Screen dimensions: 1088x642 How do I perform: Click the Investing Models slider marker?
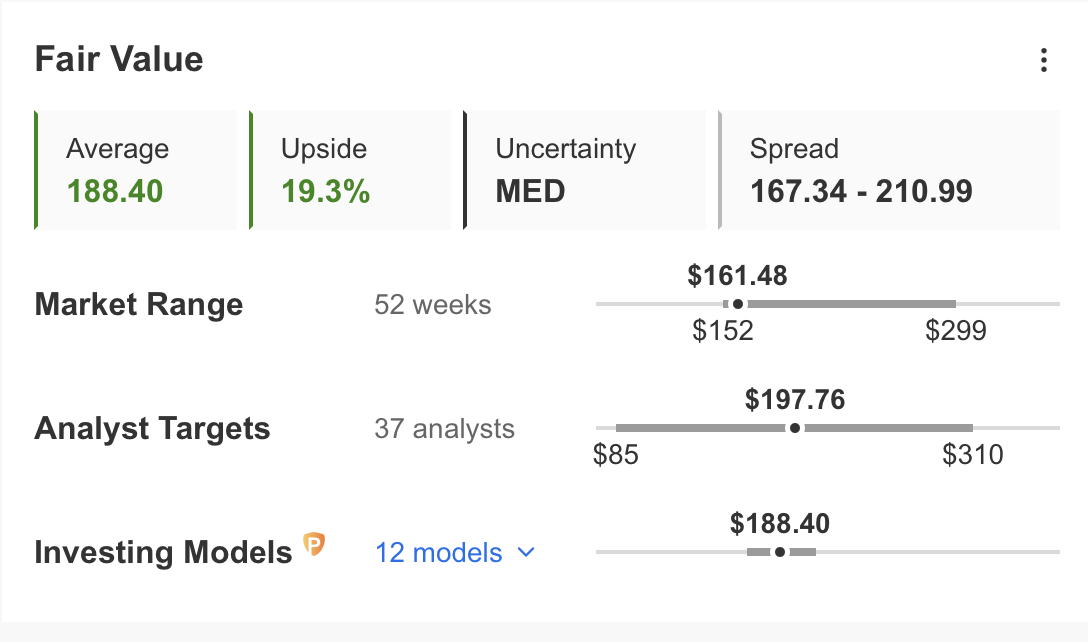(x=780, y=552)
